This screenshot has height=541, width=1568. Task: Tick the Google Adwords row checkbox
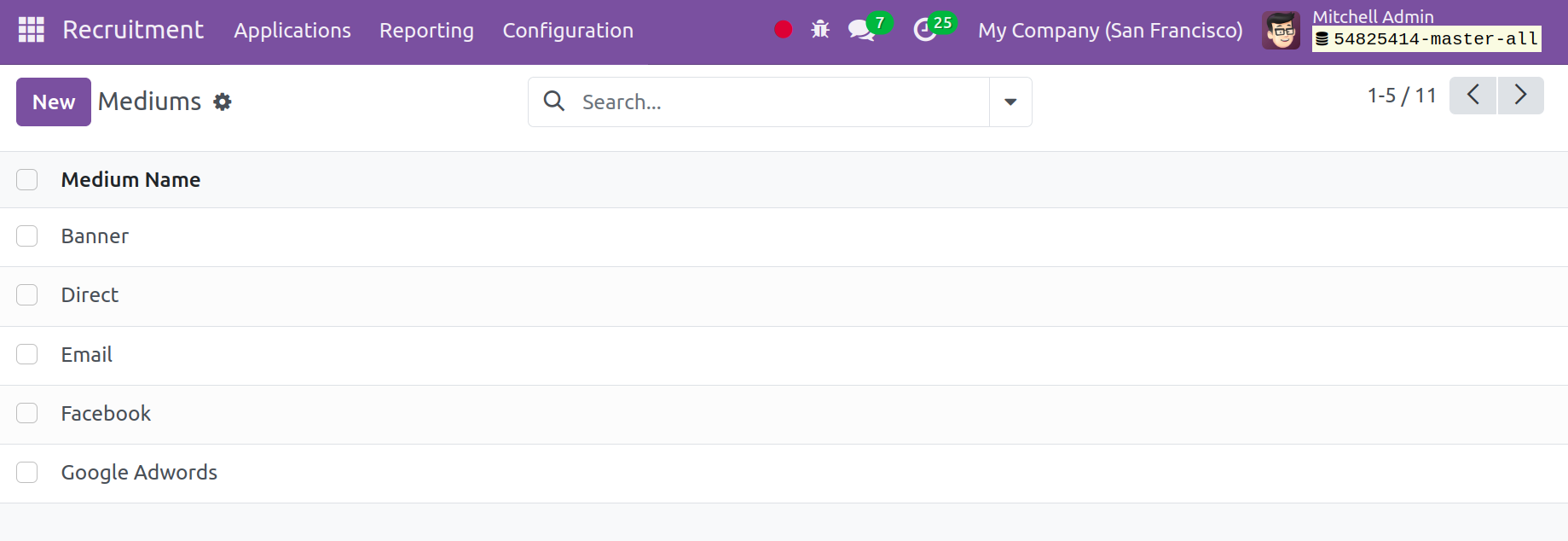pos(27,472)
